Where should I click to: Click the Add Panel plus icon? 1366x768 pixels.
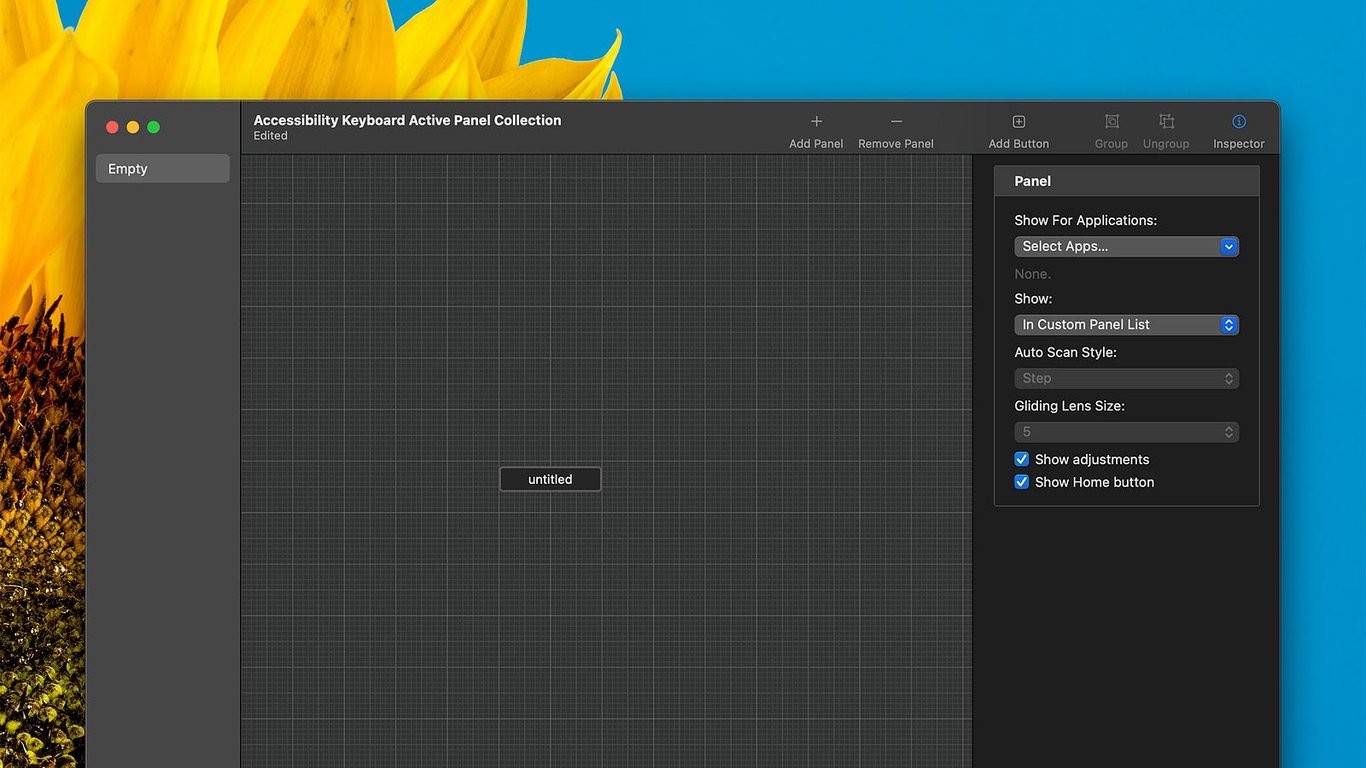(x=816, y=122)
